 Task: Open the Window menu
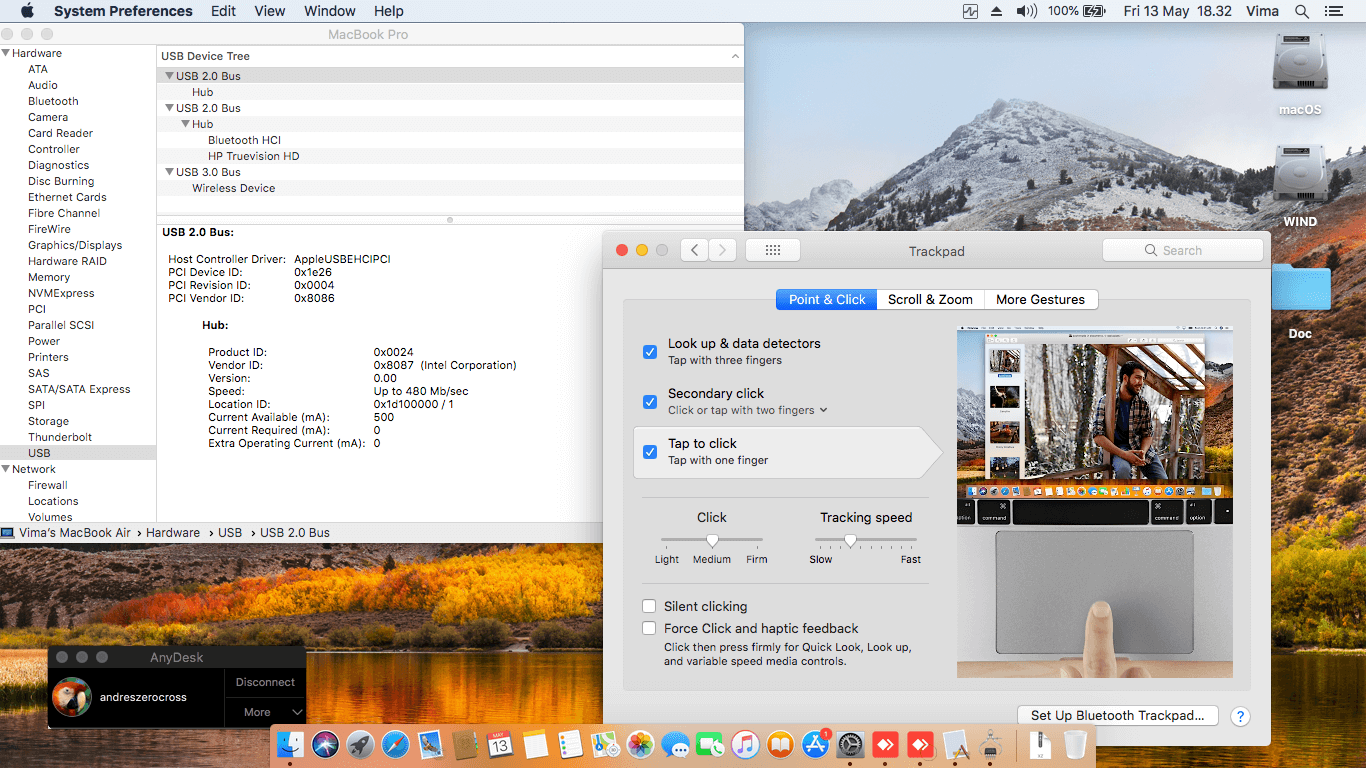pos(329,11)
